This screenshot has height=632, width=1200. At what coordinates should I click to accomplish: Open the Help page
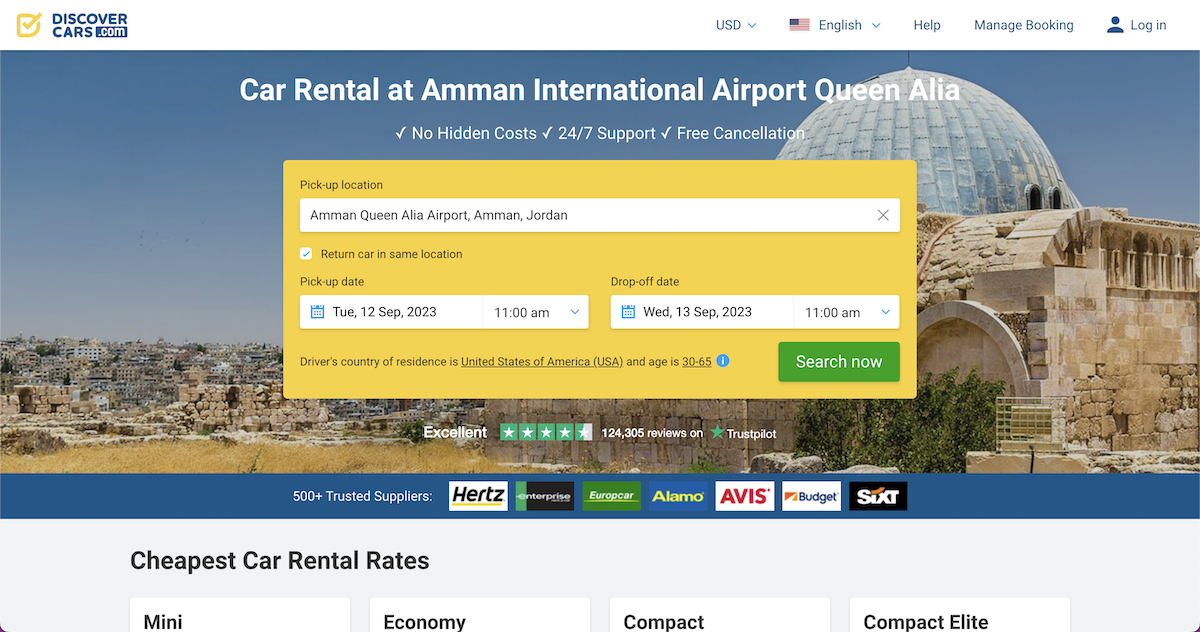(927, 25)
